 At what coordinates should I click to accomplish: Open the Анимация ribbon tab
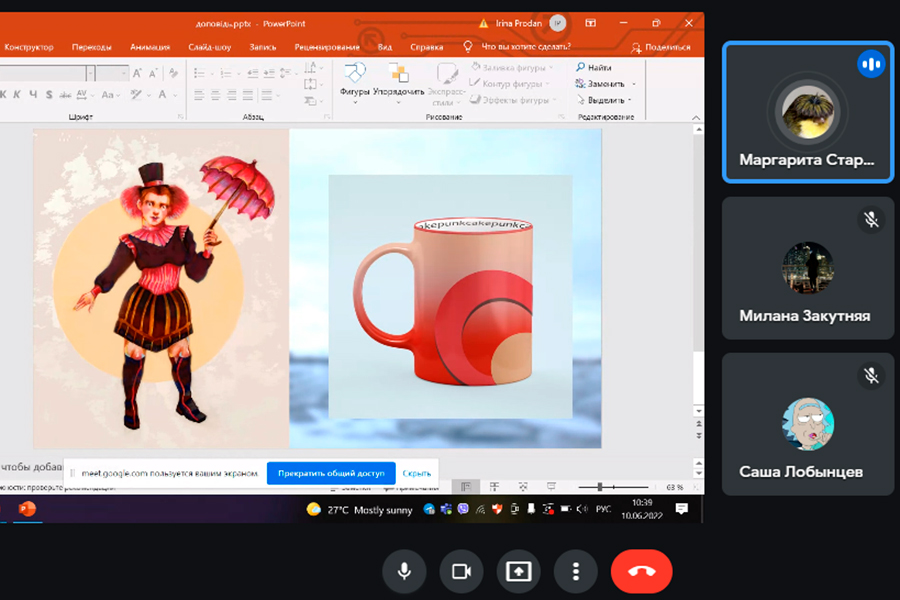click(x=149, y=47)
